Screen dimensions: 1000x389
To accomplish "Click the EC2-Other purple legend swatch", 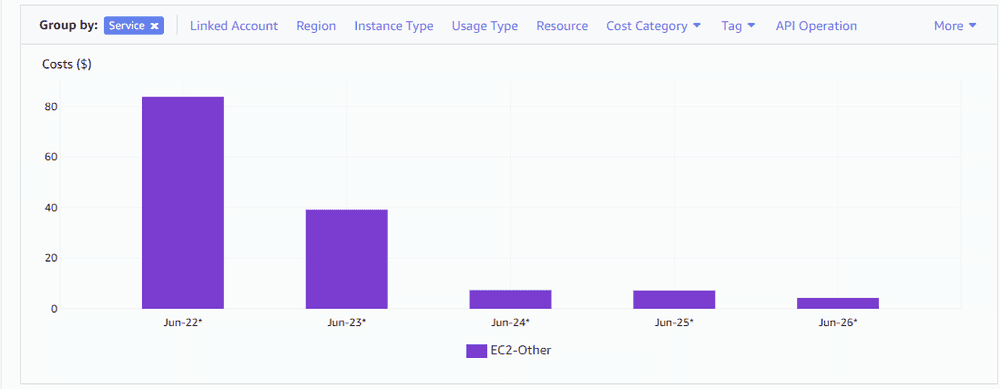I will click(x=476, y=351).
